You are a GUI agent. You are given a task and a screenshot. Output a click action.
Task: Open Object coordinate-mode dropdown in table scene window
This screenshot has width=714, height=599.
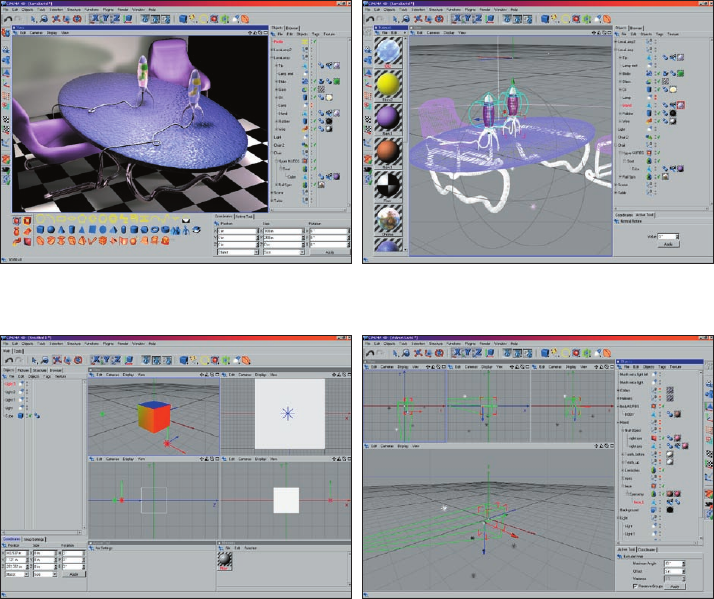click(x=239, y=252)
